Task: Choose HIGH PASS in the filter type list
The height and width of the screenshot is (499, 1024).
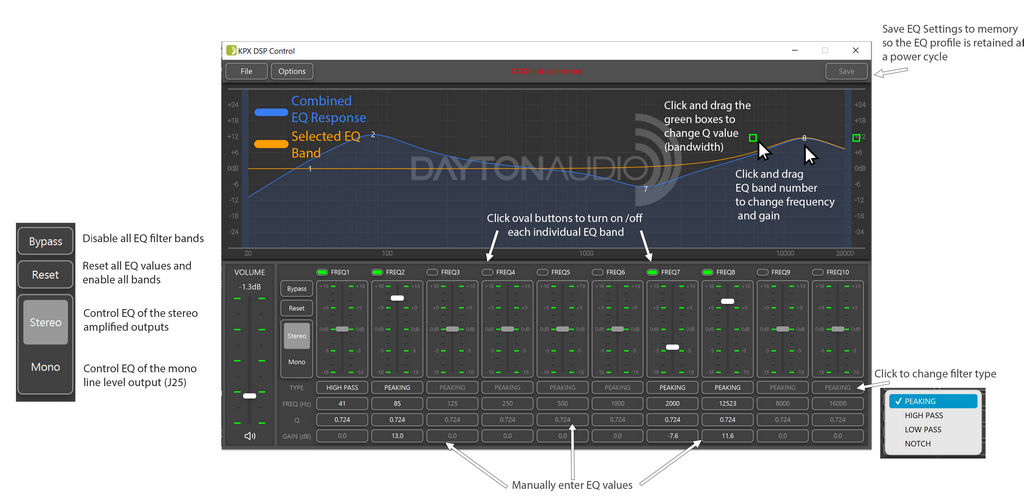Action: click(x=933, y=415)
